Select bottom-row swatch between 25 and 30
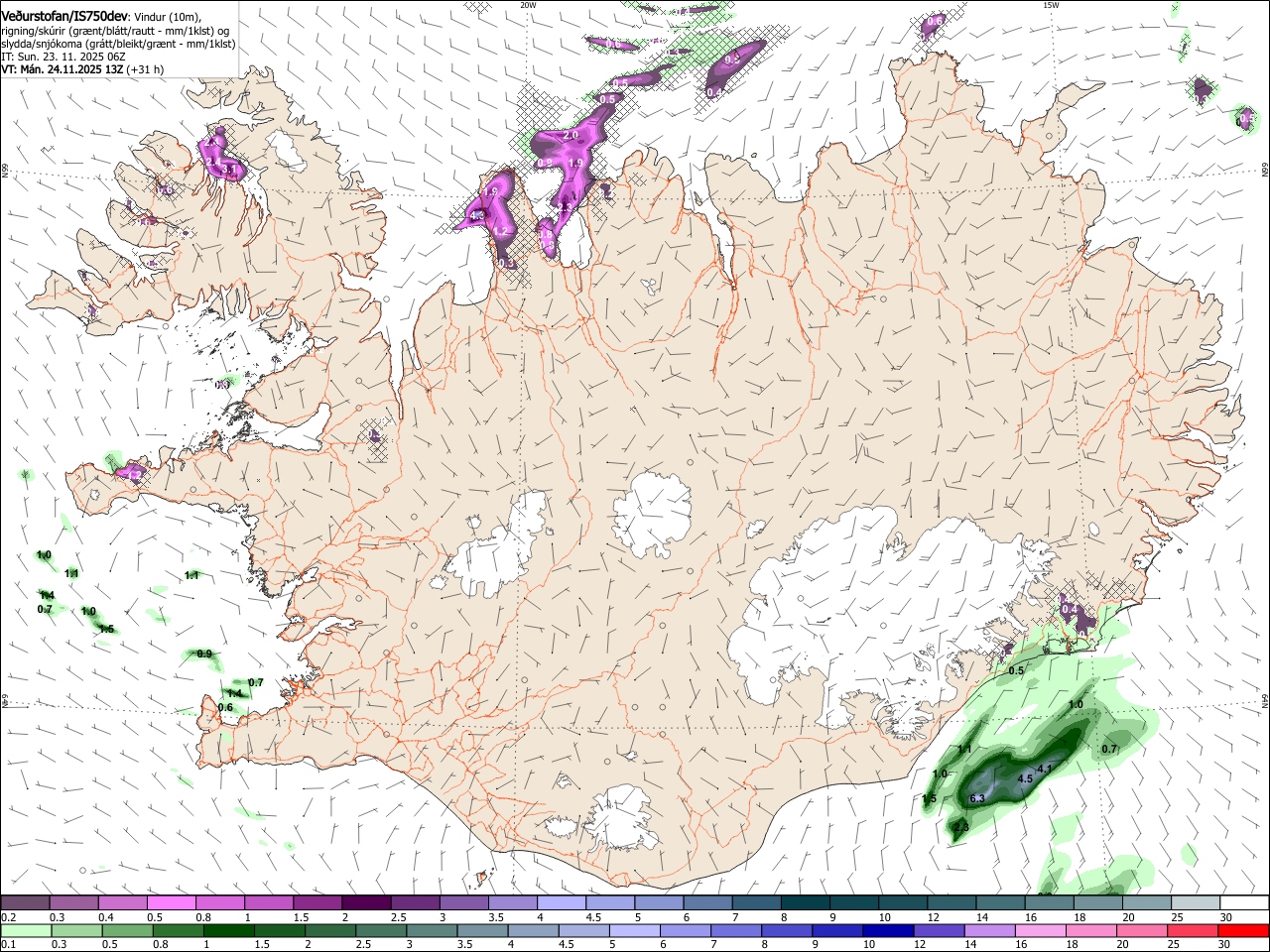The image size is (1270, 952). click(1194, 930)
